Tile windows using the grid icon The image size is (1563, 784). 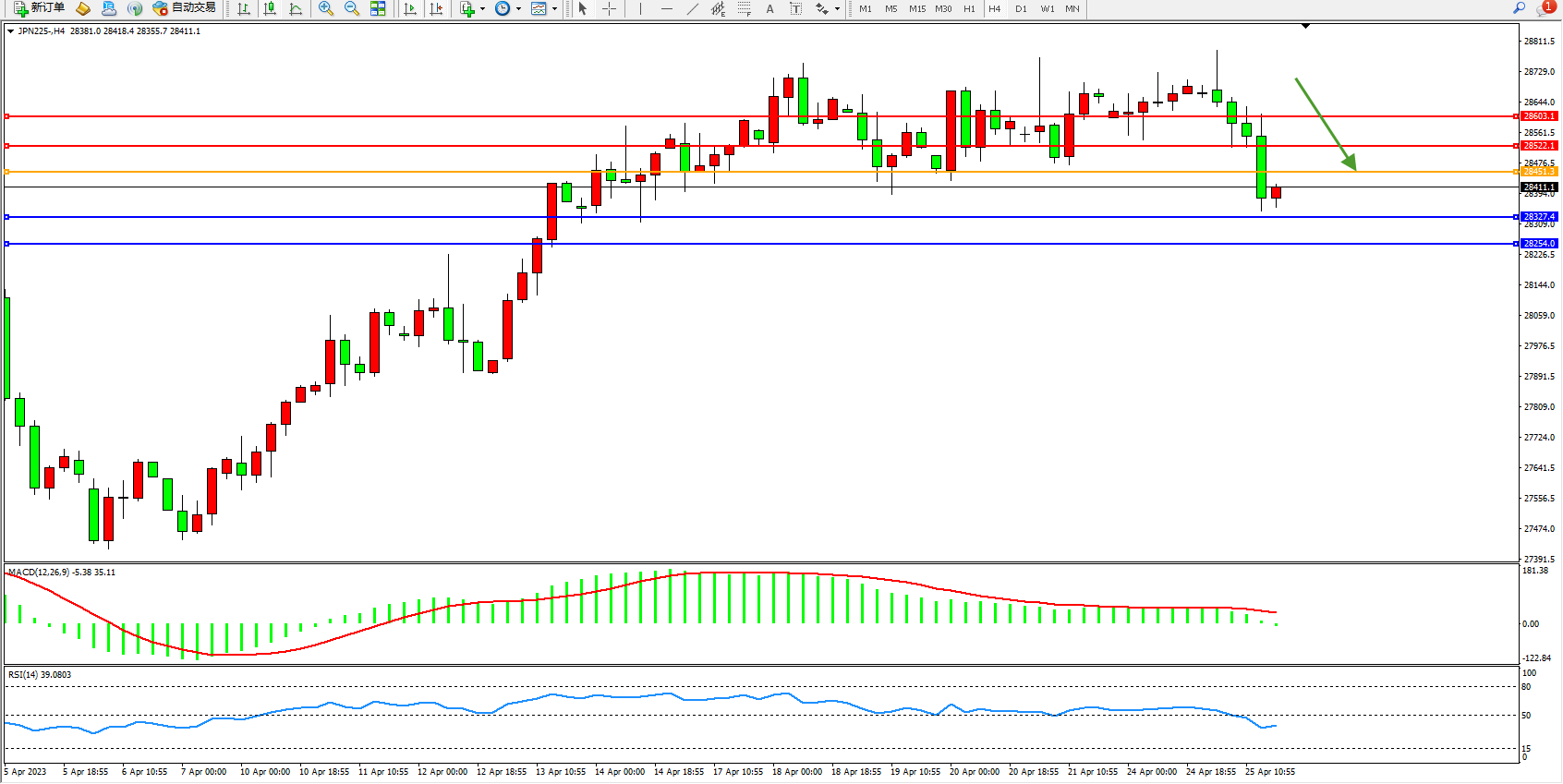[378, 8]
